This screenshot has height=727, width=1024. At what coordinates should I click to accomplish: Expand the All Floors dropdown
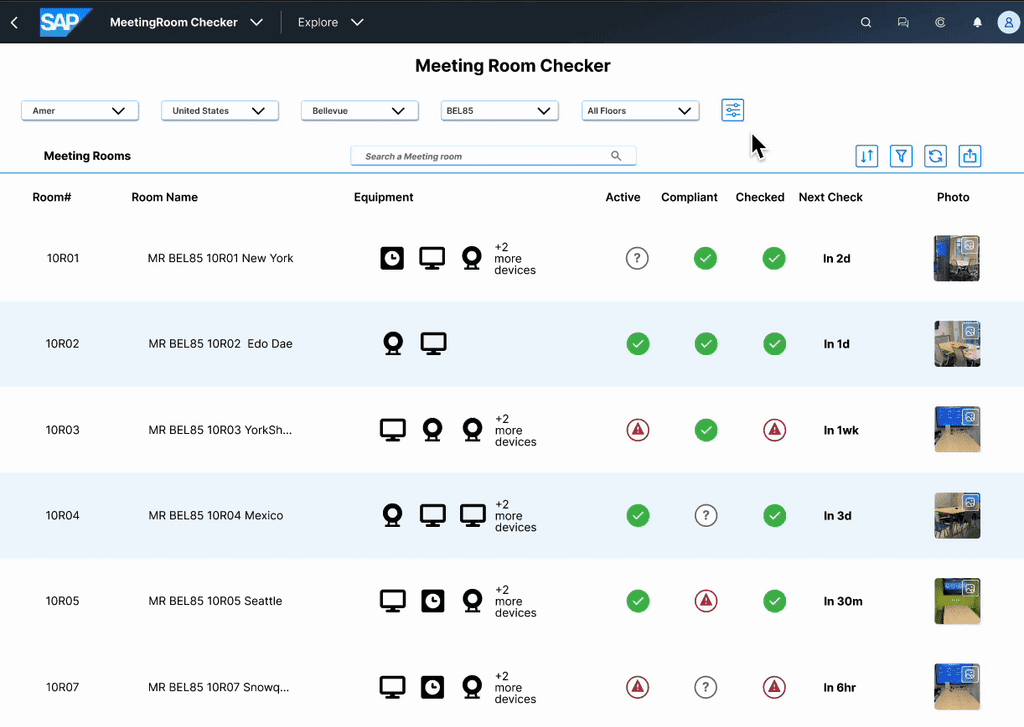(639, 111)
